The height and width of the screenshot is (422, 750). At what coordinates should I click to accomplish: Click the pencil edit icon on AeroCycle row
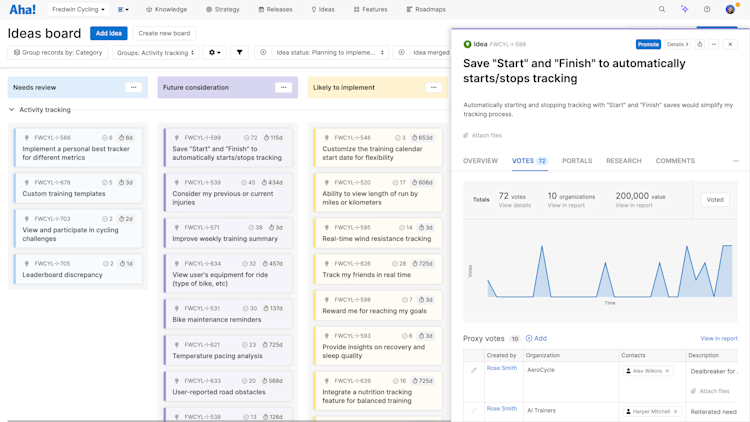point(474,370)
